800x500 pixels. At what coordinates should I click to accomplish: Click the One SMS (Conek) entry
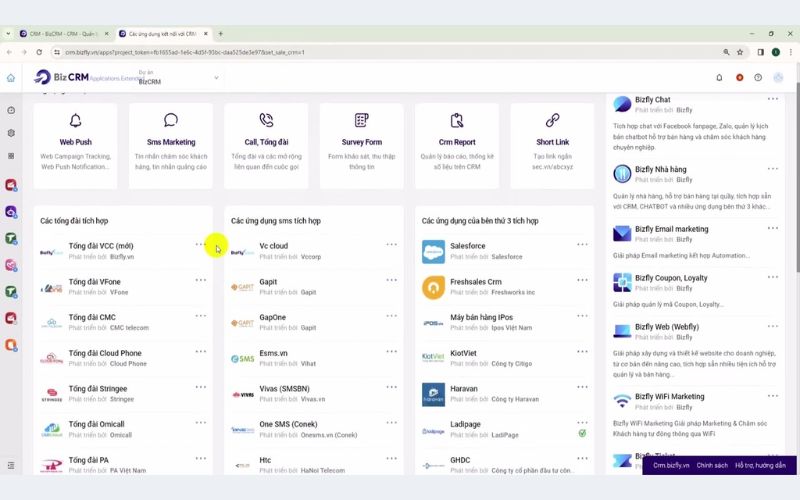click(x=313, y=430)
